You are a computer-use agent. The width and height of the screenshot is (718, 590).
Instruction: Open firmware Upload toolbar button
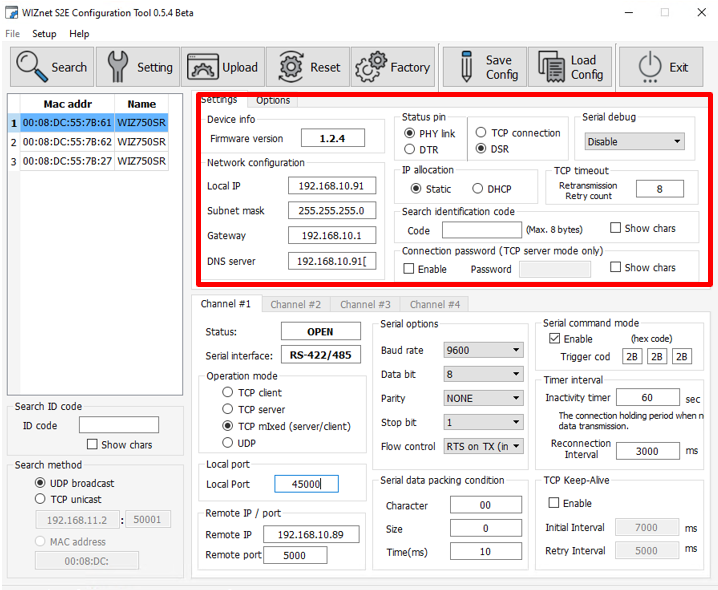[x=223, y=67]
